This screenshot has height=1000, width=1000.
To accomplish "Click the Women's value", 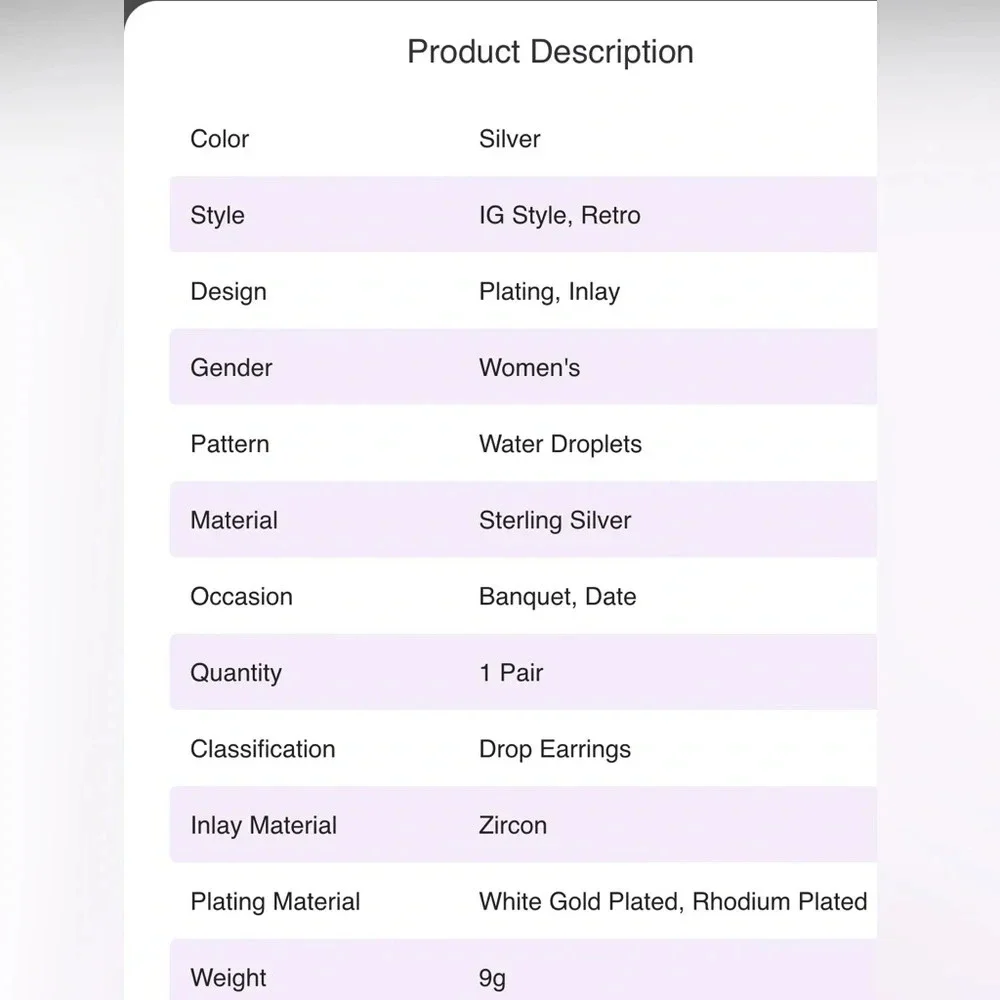I will click(529, 367).
